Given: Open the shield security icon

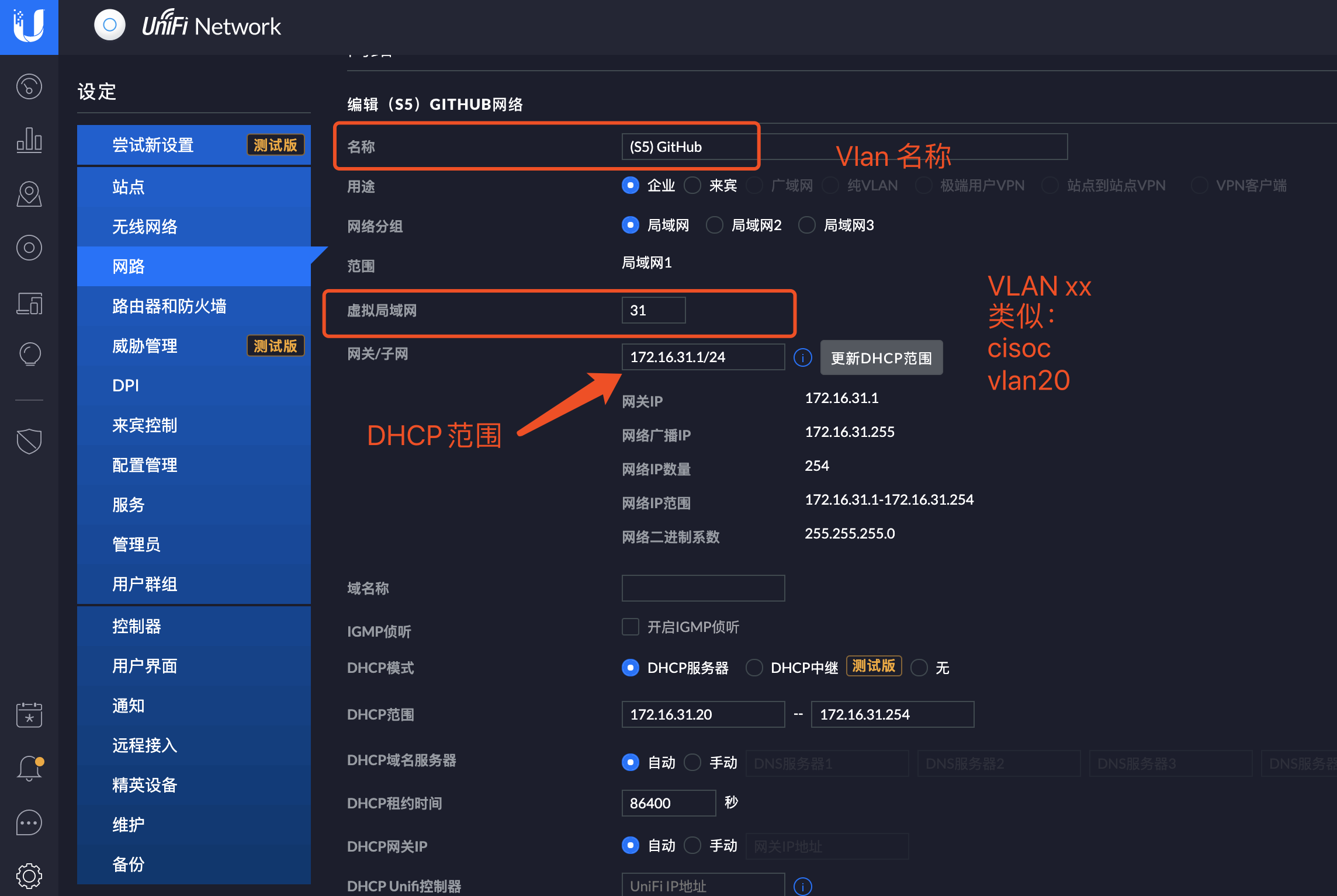Looking at the screenshot, I should [29, 441].
